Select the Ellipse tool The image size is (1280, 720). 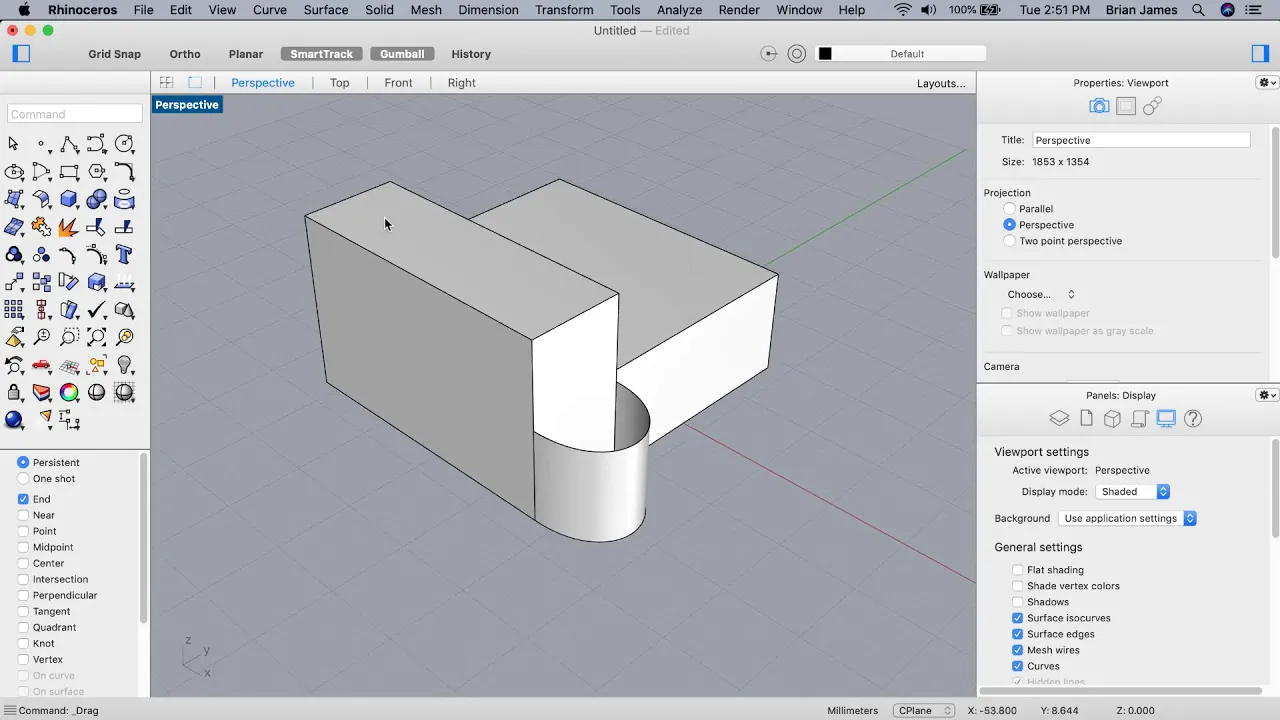pyautogui.click(x=14, y=172)
